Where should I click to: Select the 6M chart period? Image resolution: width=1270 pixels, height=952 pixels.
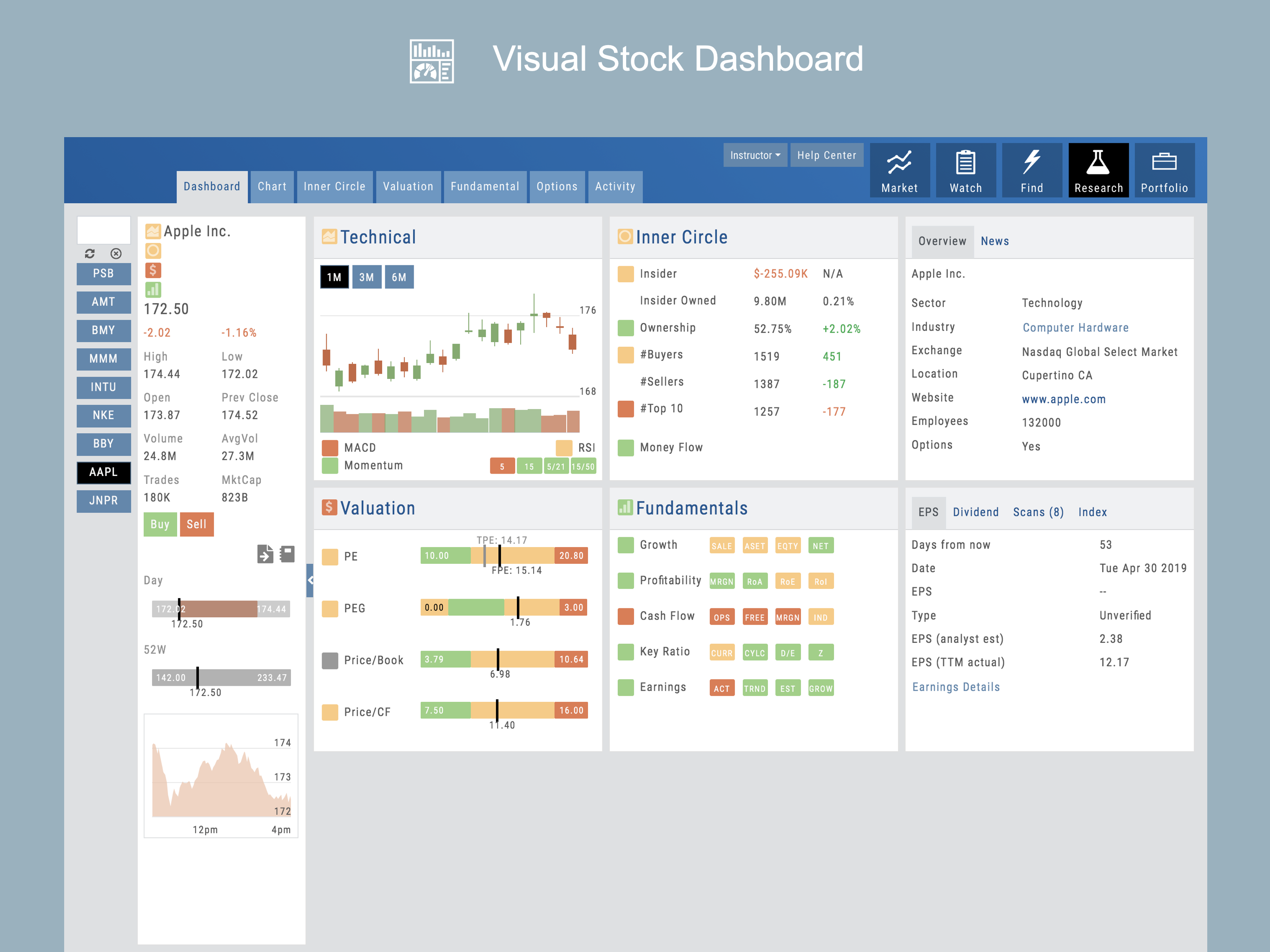pyautogui.click(x=399, y=278)
